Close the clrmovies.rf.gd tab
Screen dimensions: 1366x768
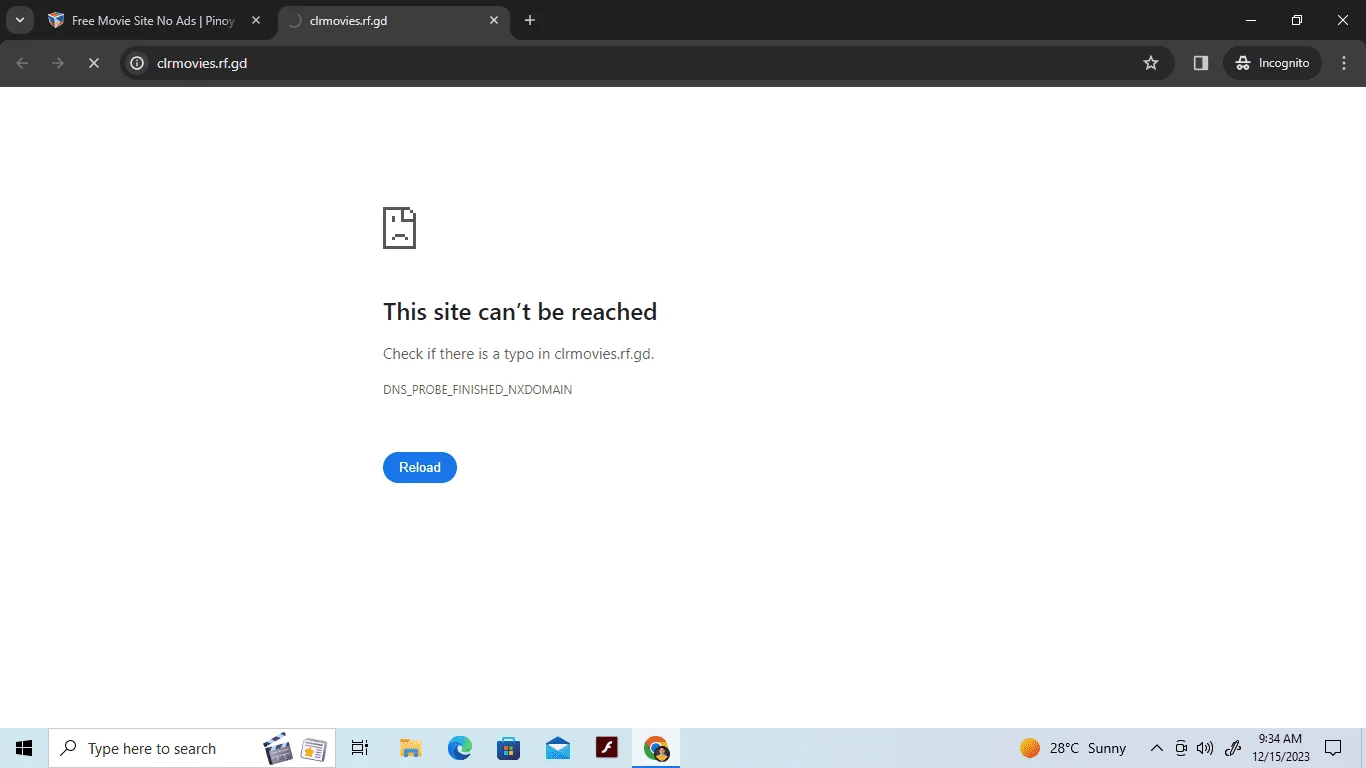coord(494,20)
